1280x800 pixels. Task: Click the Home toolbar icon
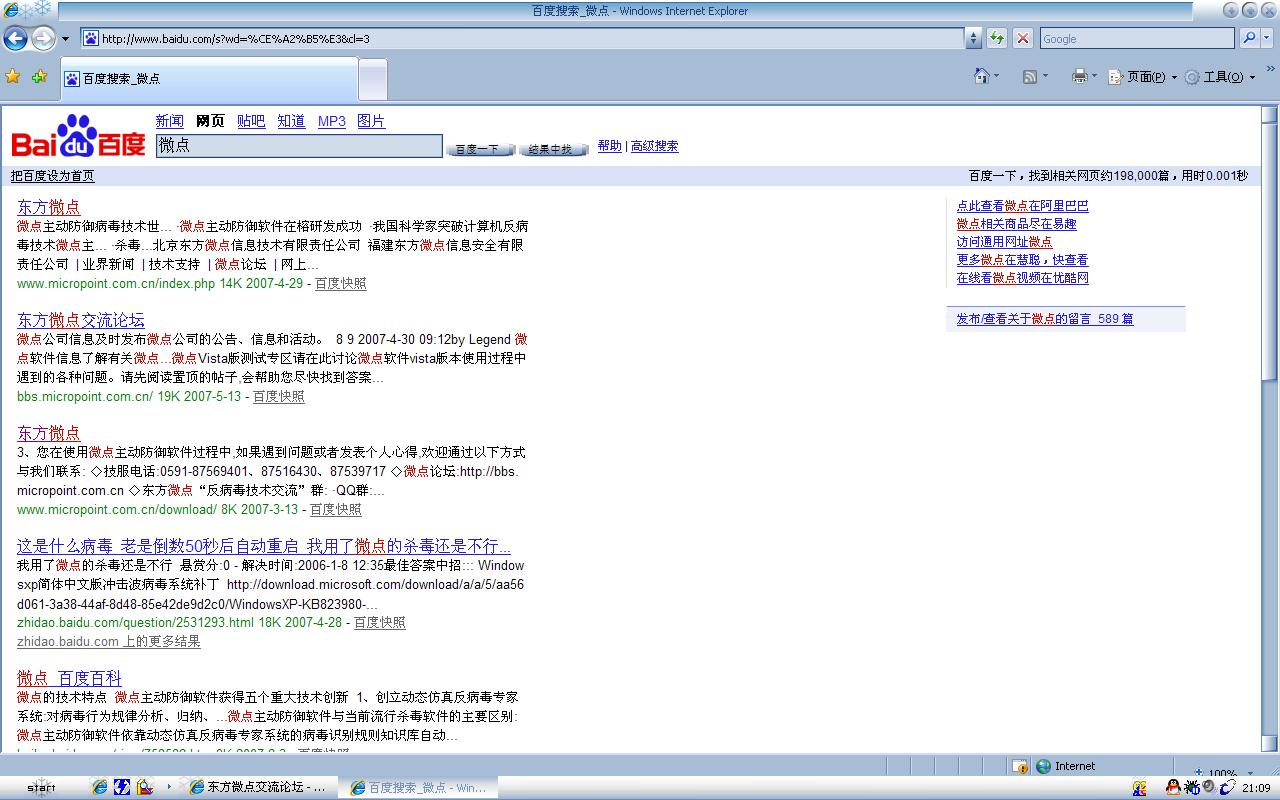pyautogui.click(x=981, y=77)
